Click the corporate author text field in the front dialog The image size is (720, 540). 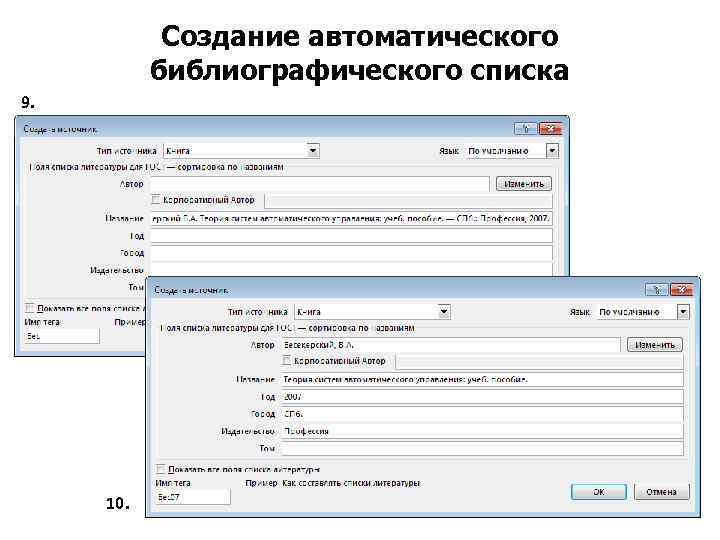(539, 362)
